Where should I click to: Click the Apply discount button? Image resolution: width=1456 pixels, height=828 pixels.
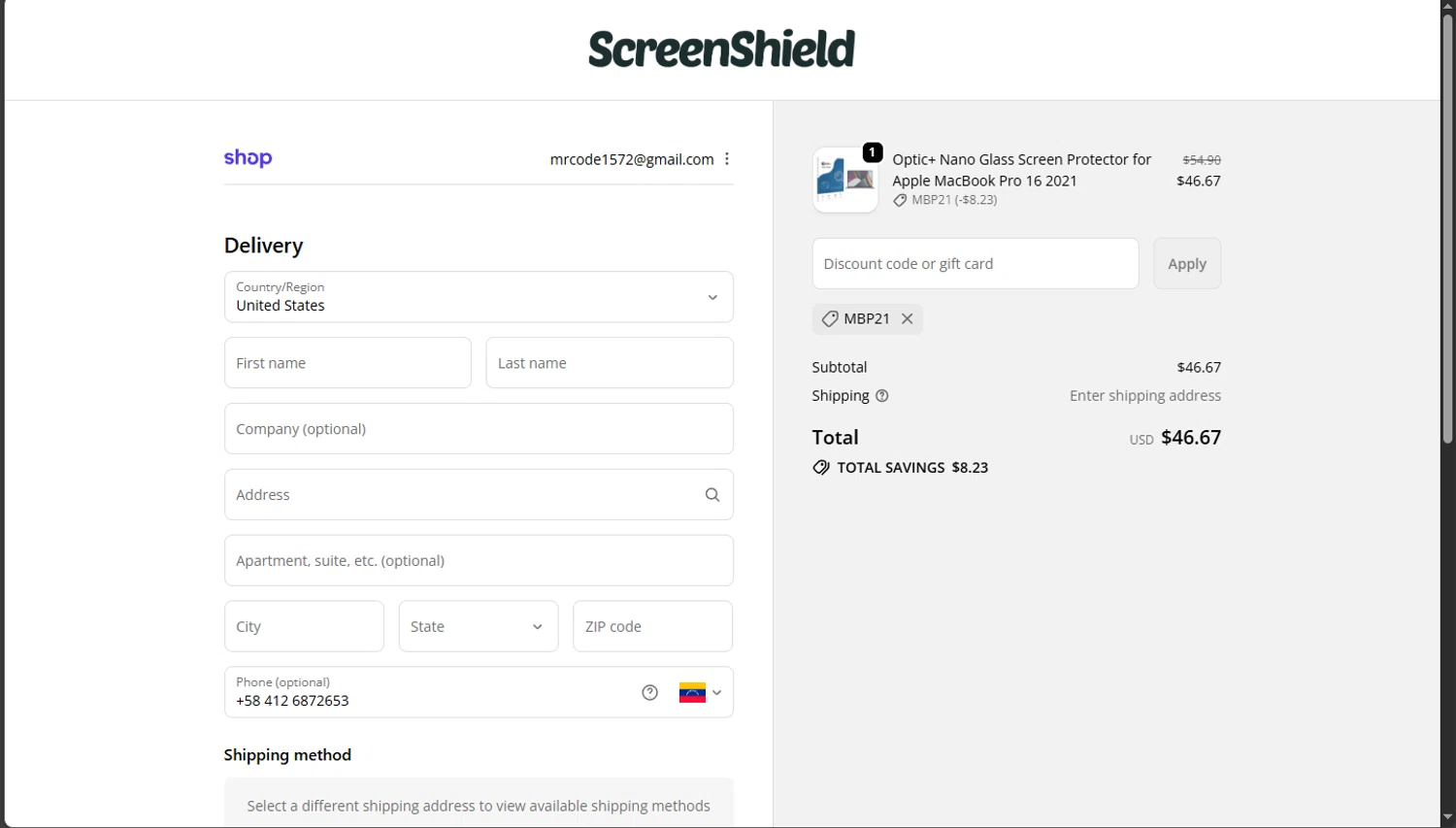point(1187,264)
